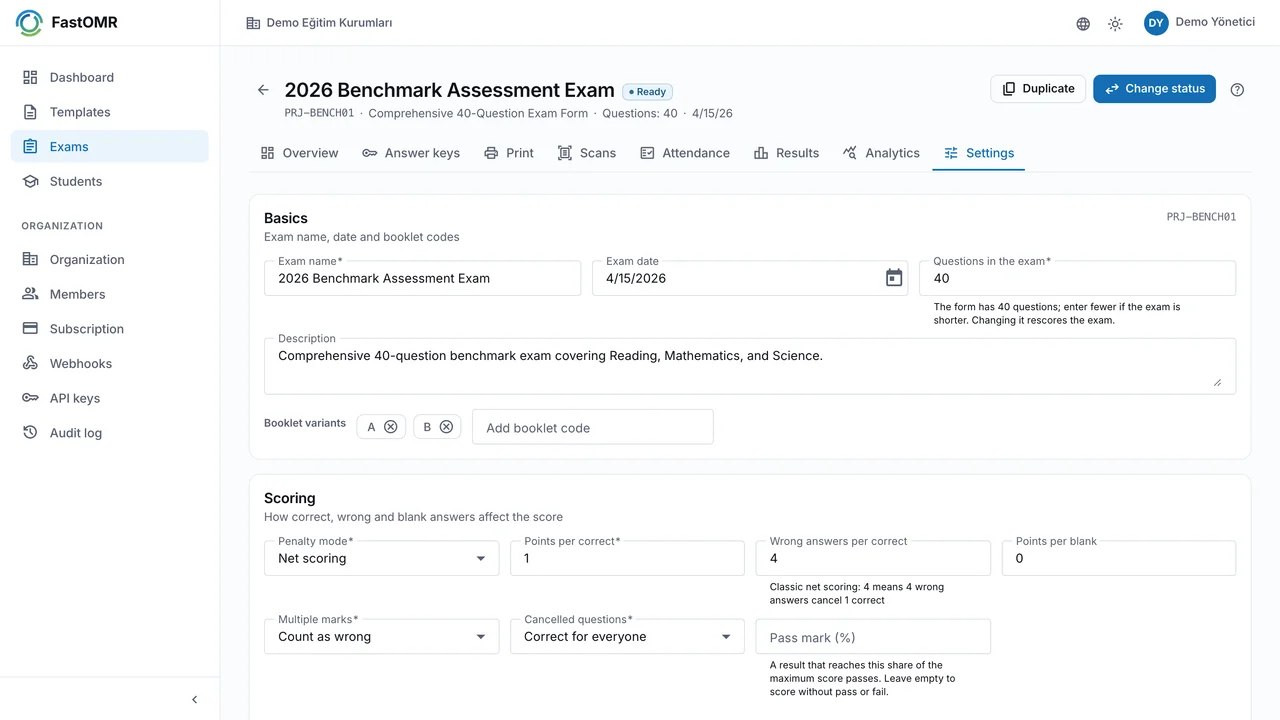Switch to the Analytics tab
Viewport: 1280px width, 720px height.
pyautogui.click(x=881, y=153)
